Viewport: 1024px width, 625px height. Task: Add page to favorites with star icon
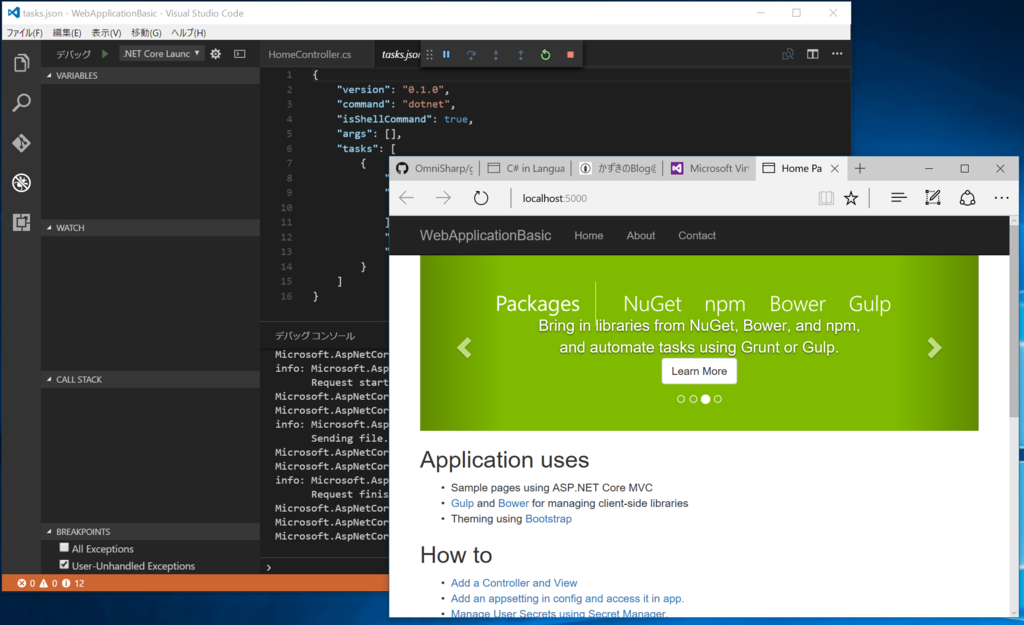coord(851,198)
